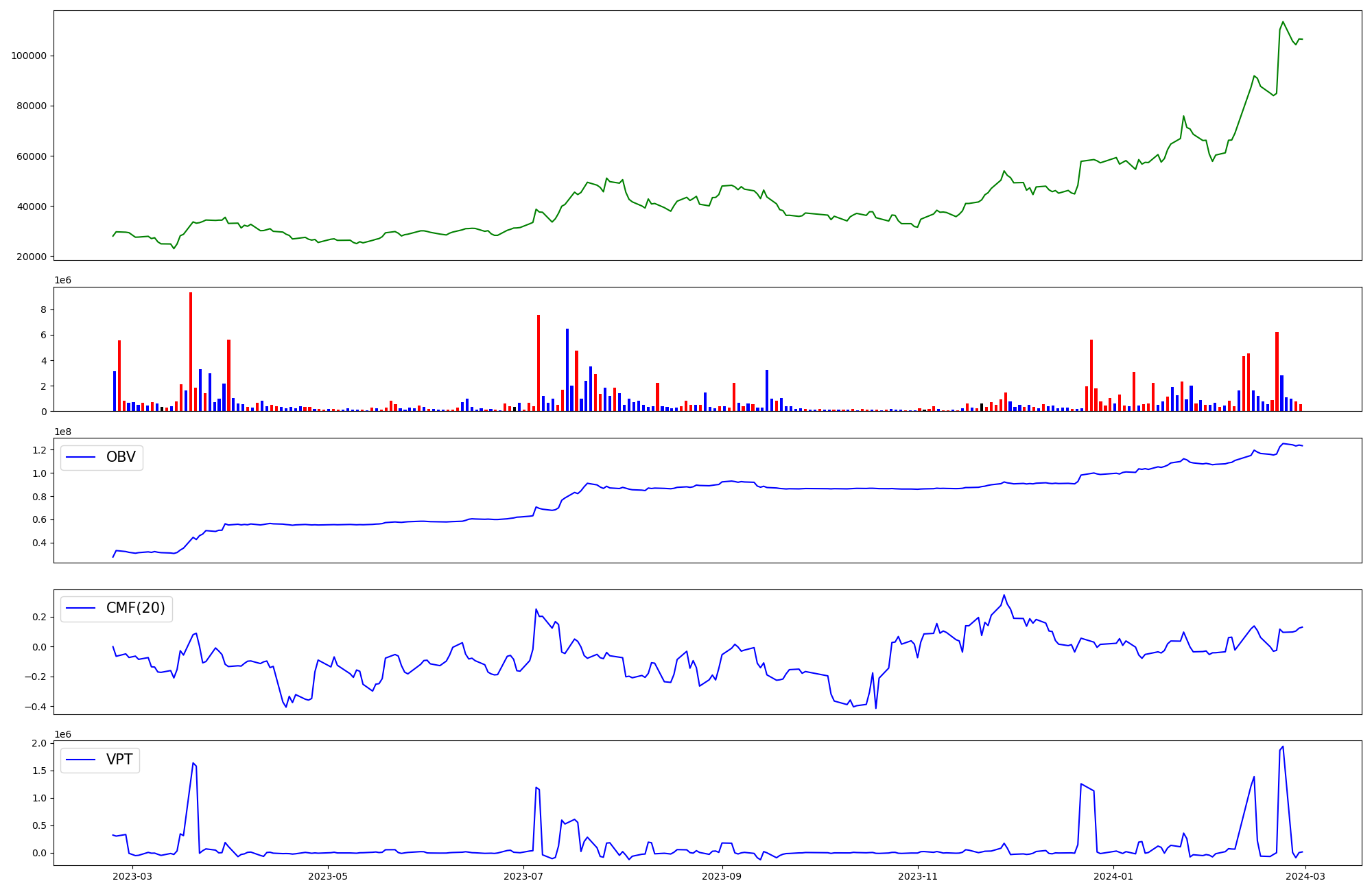Click the 100000 price axis label
1372x892 pixels.
click(29, 56)
